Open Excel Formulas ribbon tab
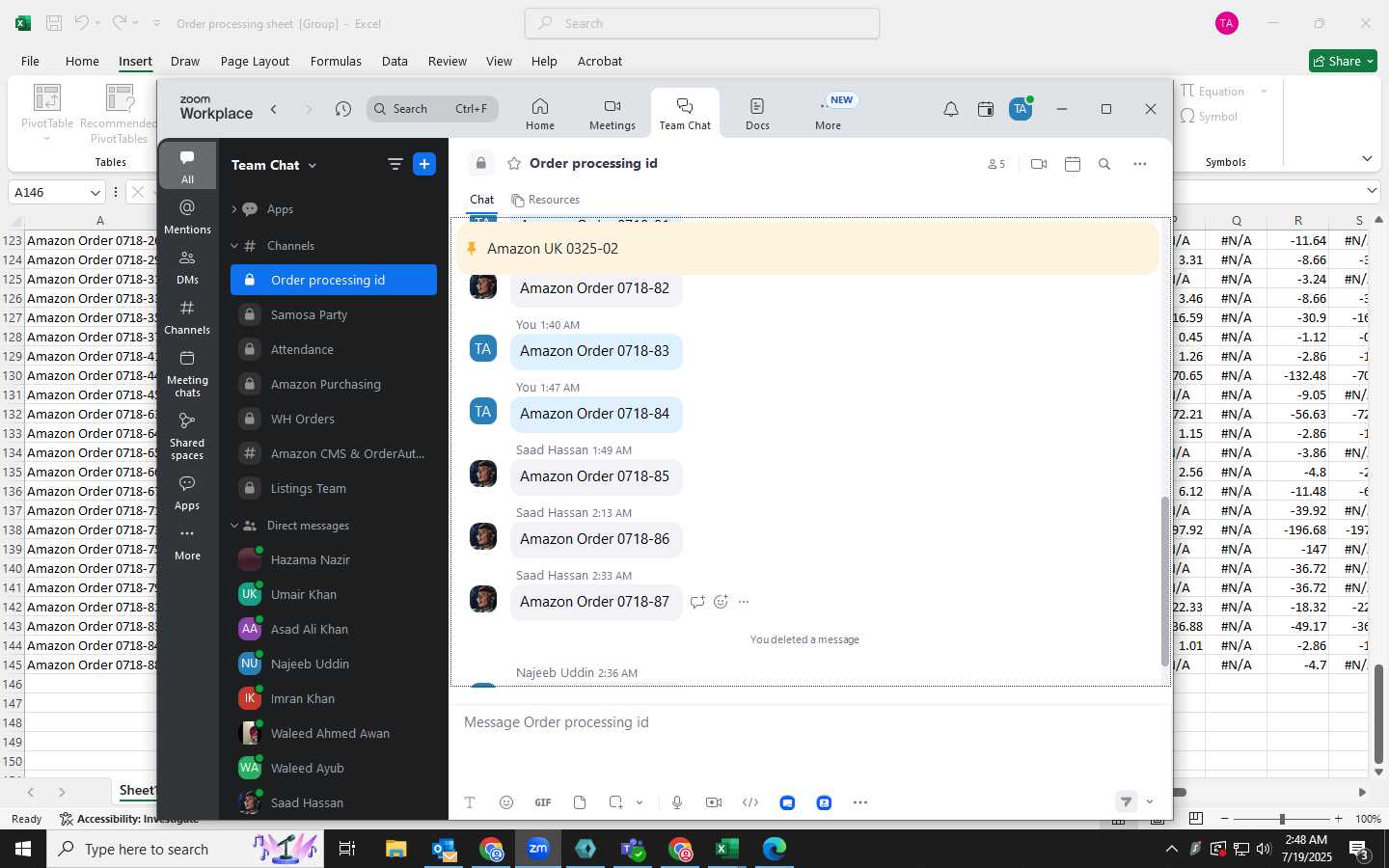This screenshot has width=1389, height=868. (x=336, y=61)
